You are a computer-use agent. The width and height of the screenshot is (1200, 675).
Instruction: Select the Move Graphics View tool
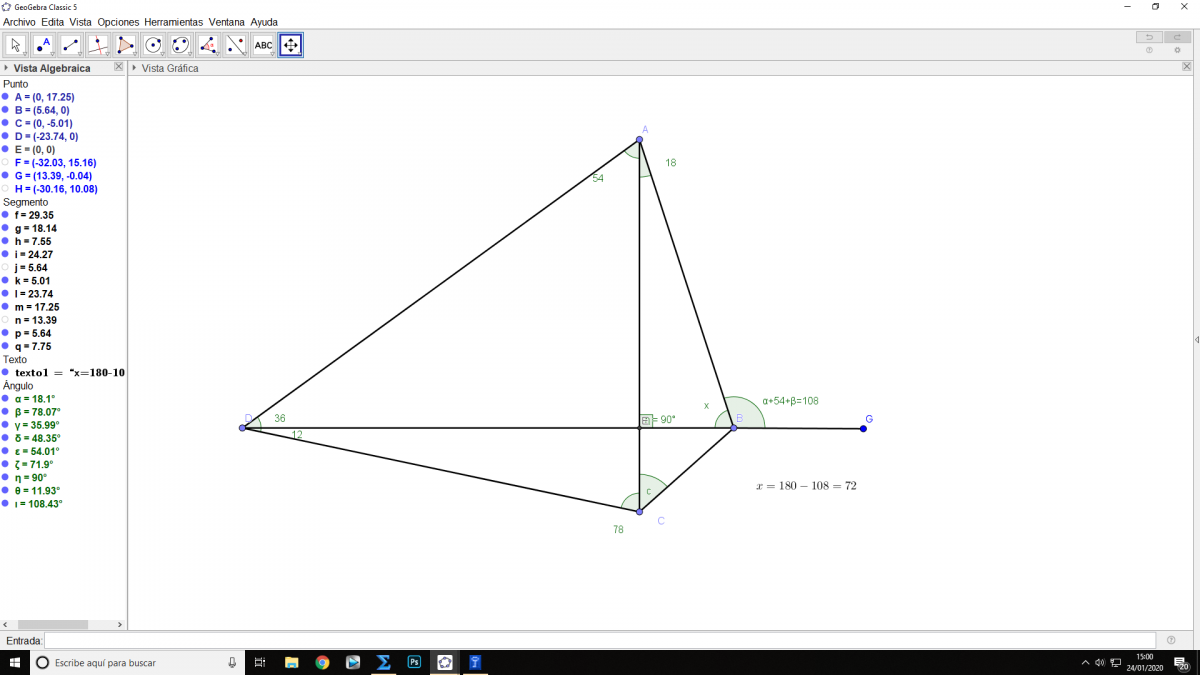click(290, 45)
